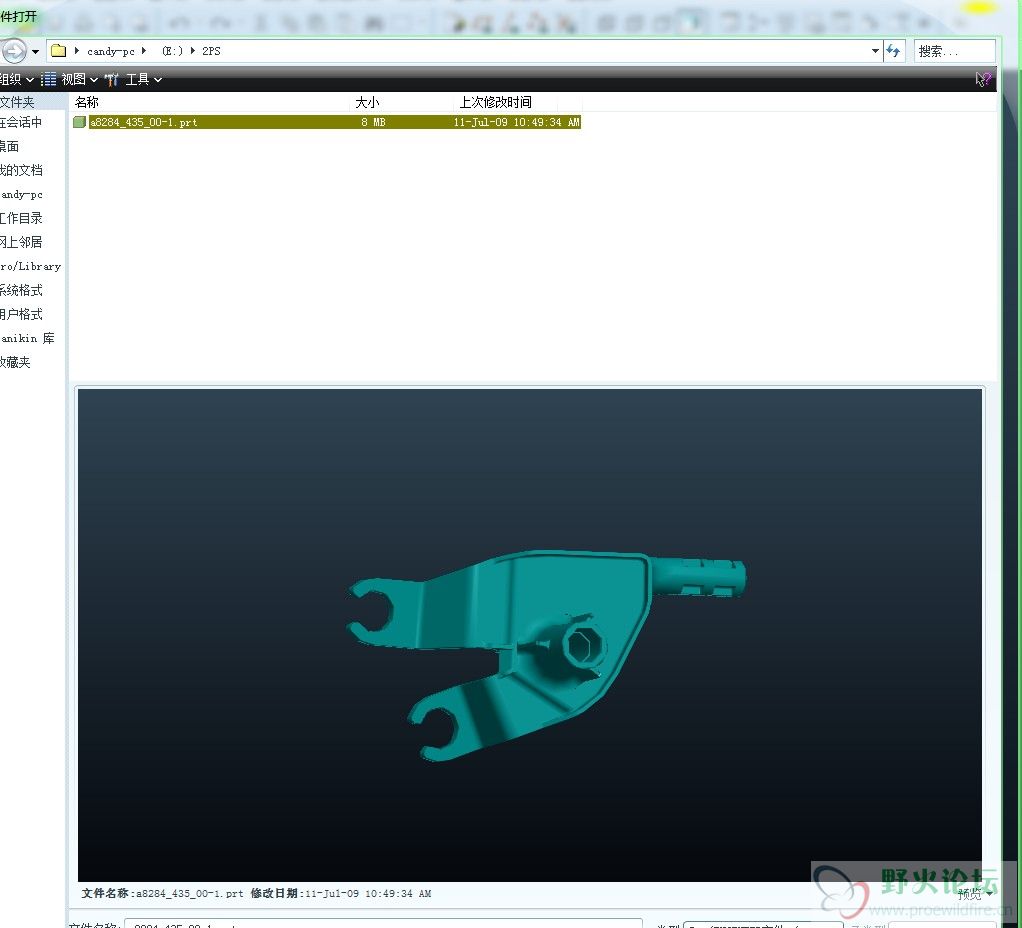This screenshot has height=928, width=1022.
Task: Open the 类型 file type dropdown
Action: [x=763, y=924]
